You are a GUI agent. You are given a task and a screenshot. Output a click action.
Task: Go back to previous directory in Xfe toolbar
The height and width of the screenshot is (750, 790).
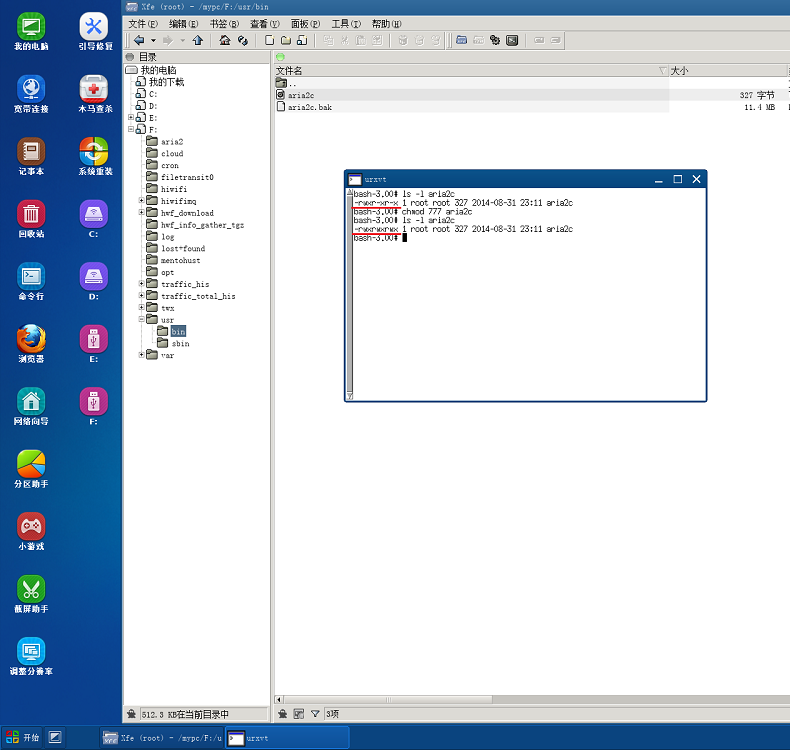coord(140,40)
